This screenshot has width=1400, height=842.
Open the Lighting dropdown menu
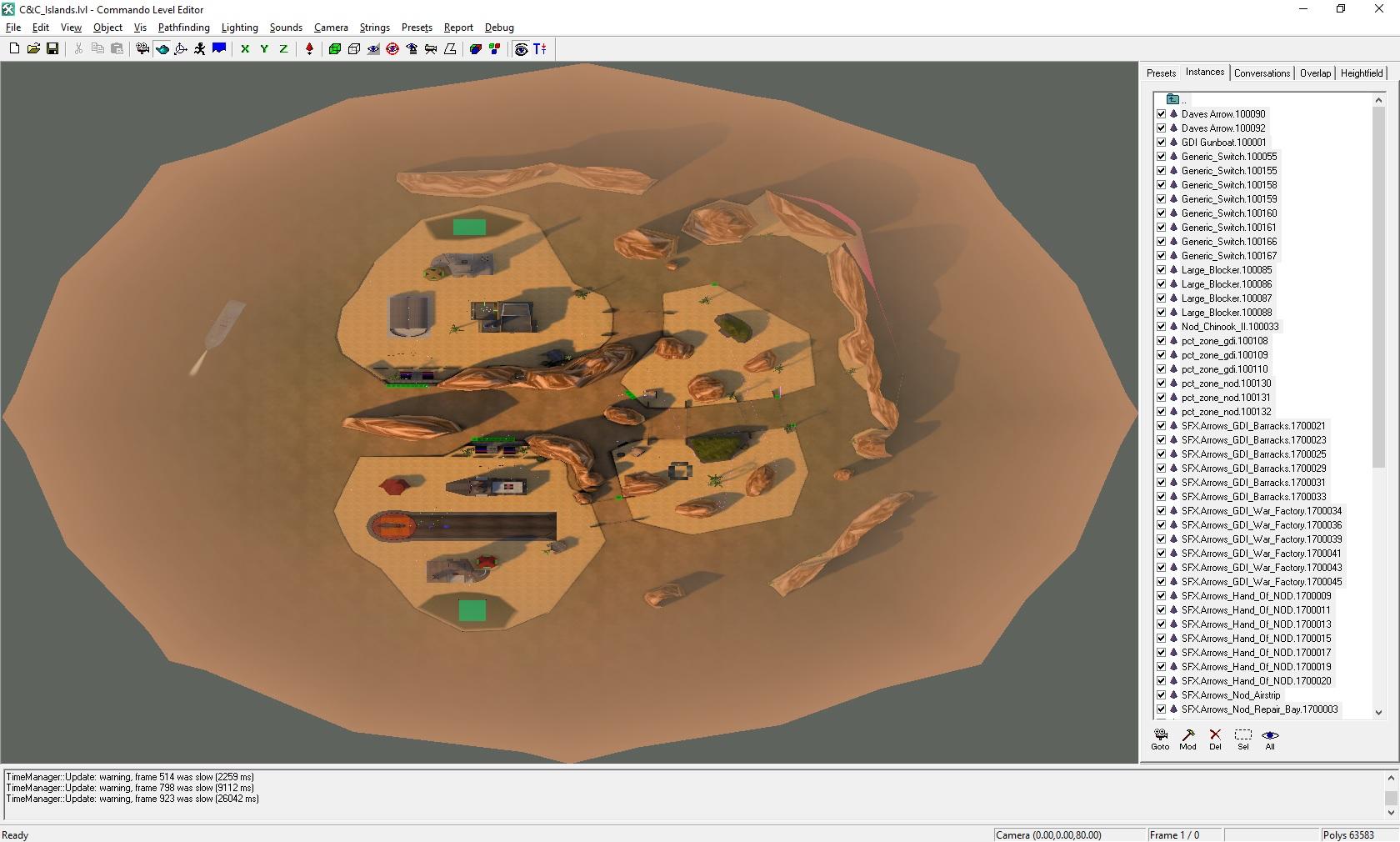click(239, 28)
